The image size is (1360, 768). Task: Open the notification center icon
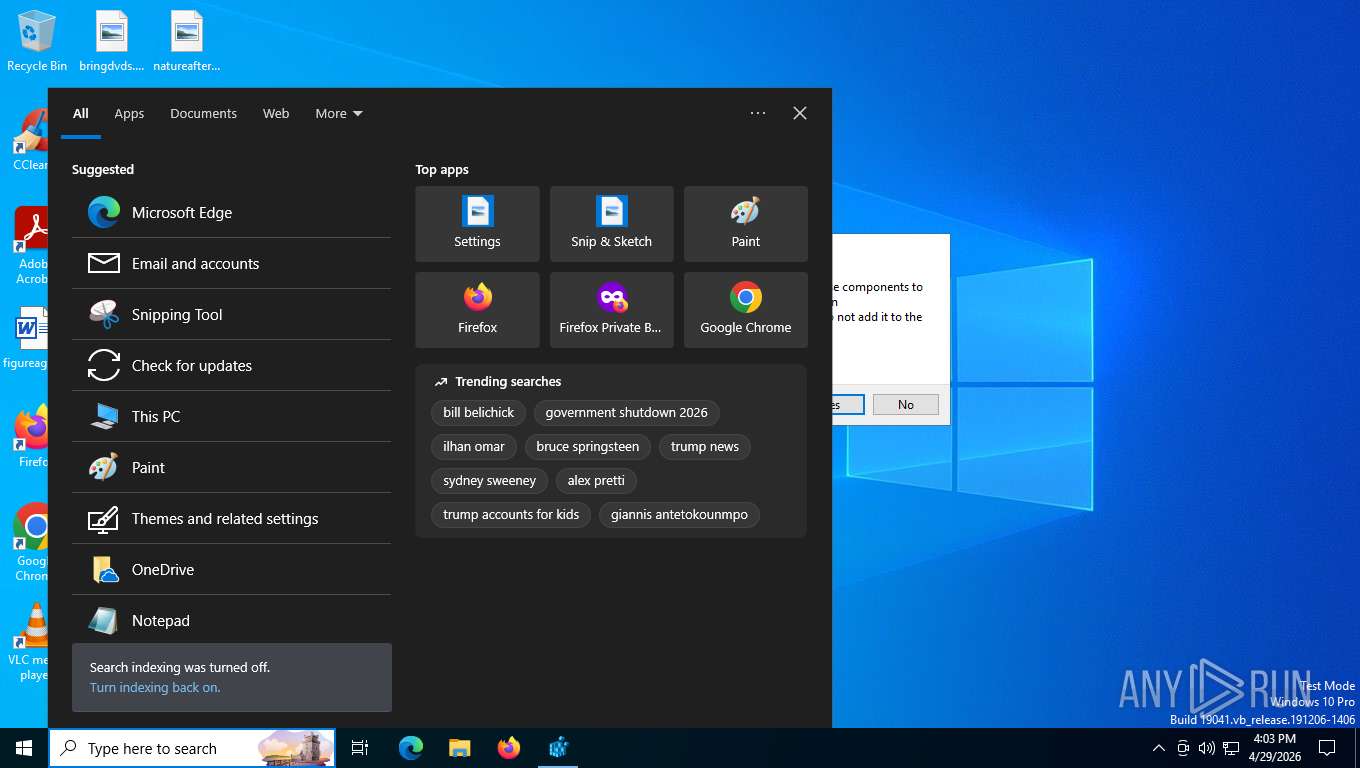pos(1327,748)
